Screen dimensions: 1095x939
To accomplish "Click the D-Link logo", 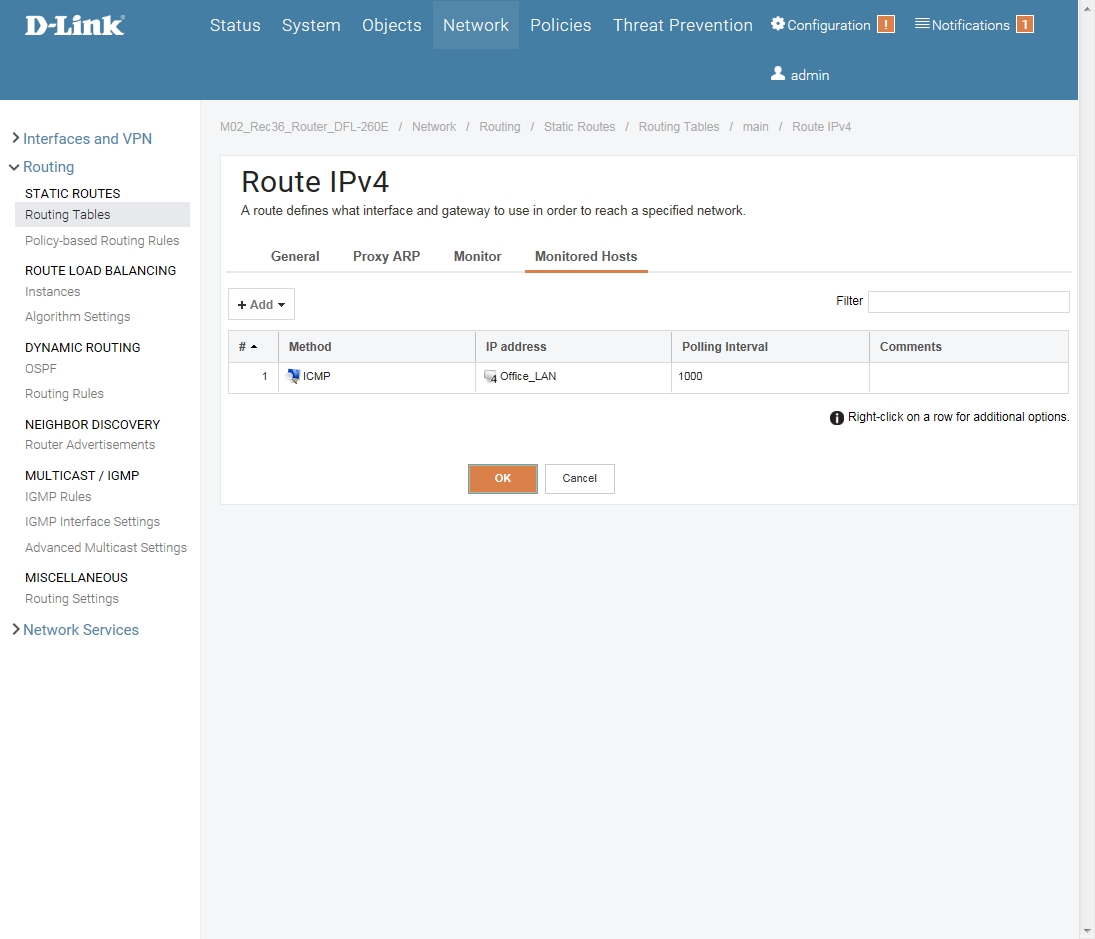I will pyautogui.click(x=75, y=26).
